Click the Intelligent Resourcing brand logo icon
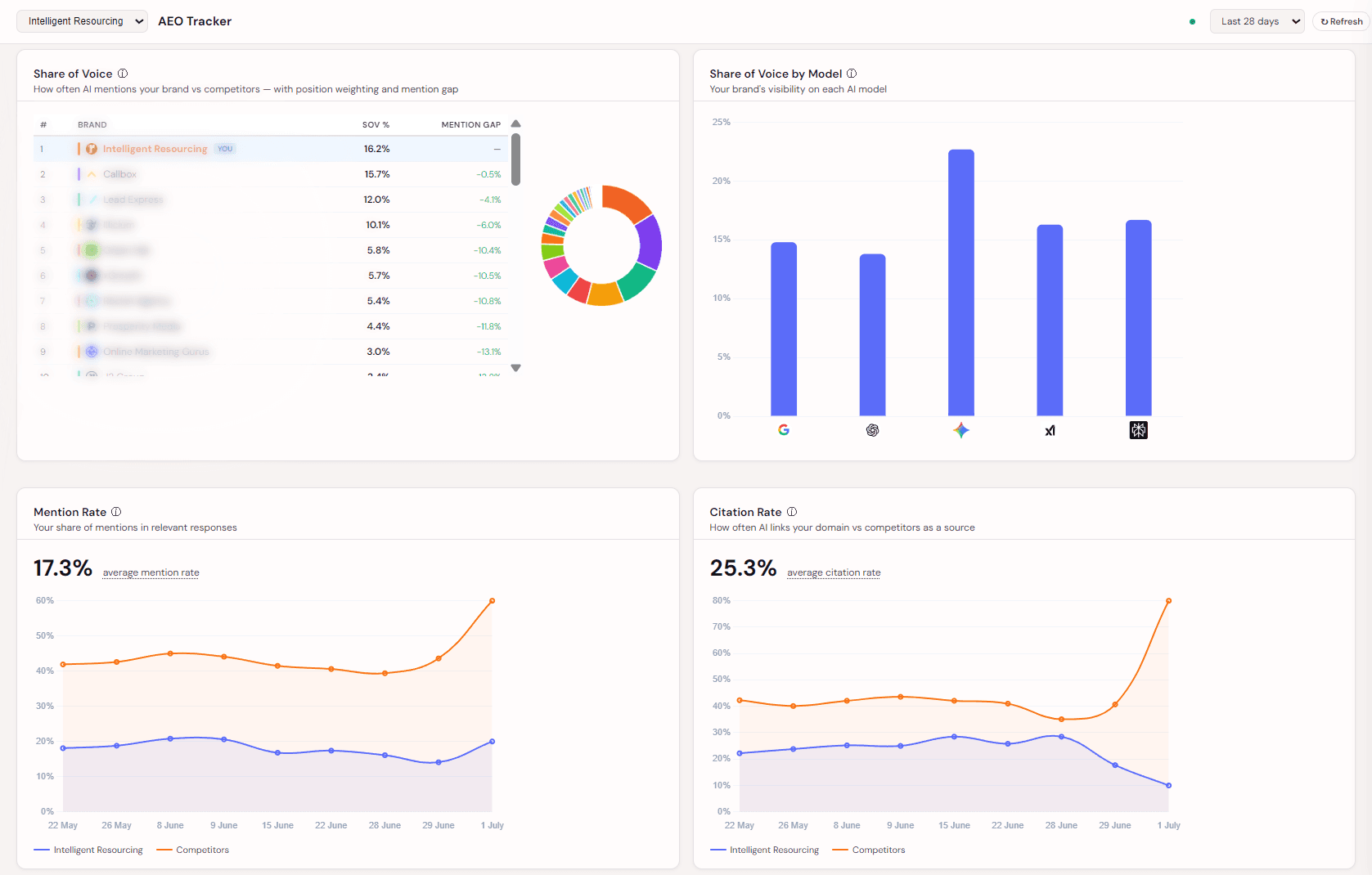 [92, 149]
